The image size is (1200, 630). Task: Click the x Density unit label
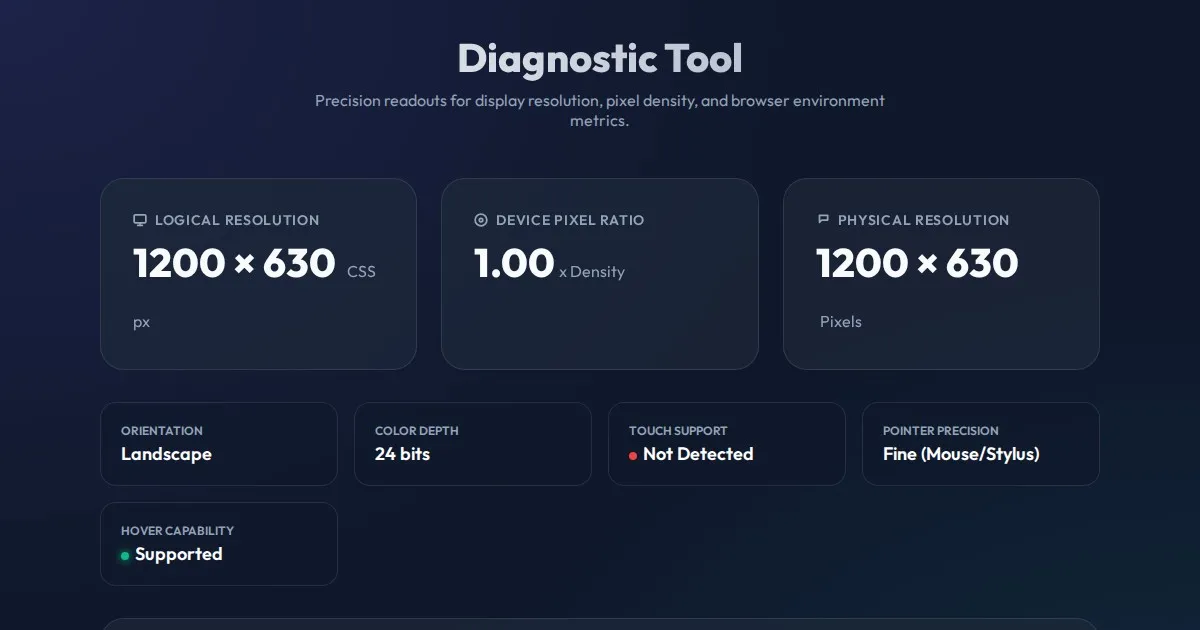tap(592, 272)
